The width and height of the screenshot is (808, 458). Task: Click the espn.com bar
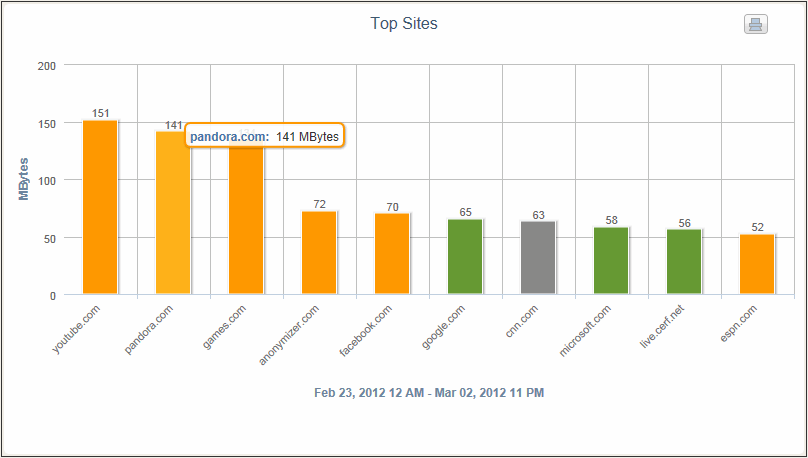[x=758, y=264]
